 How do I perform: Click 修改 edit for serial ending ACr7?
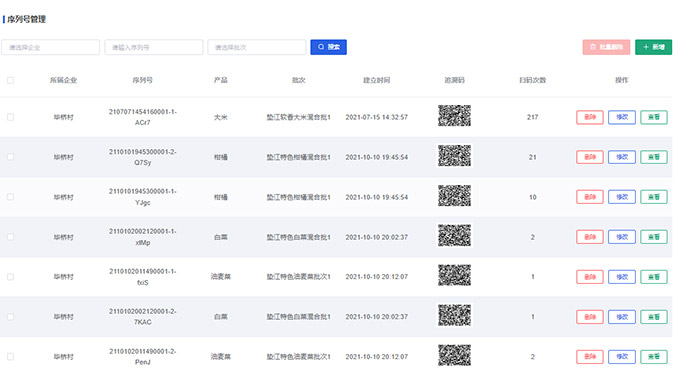coord(622,117)
